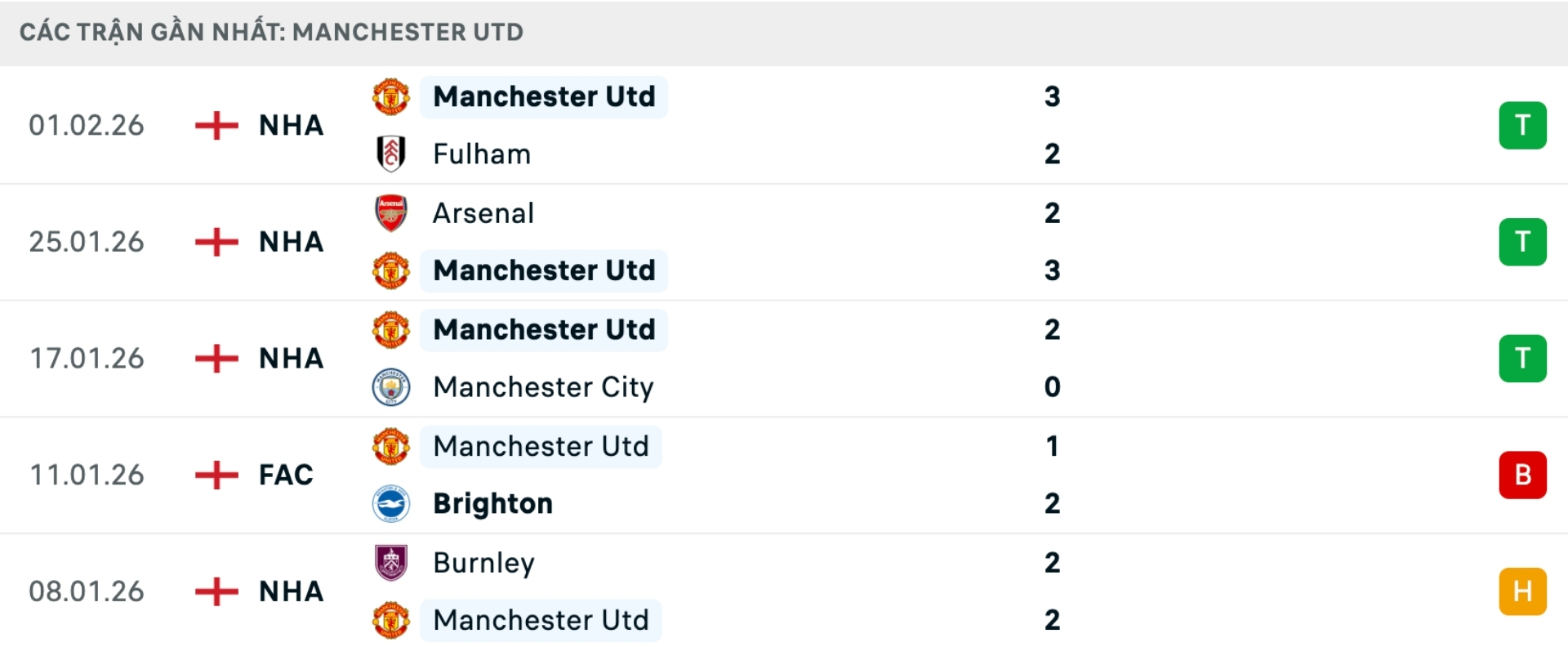Select the red B result badge
This screenshot has width=1568, height=647.
click(1522, 475)
